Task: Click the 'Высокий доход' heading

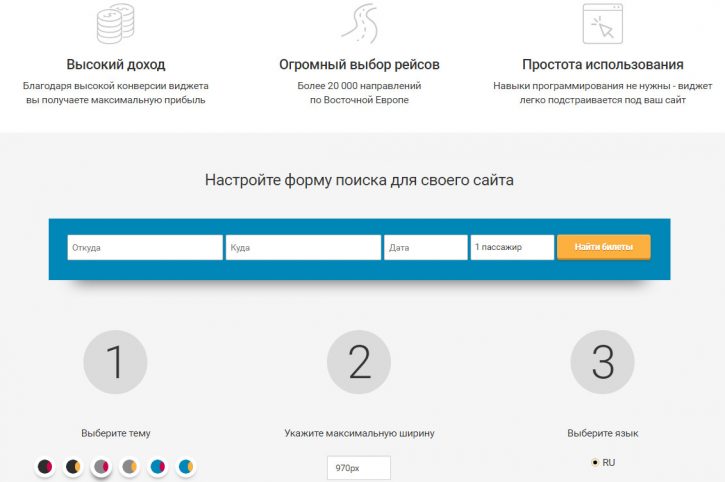Action: (116, 64)
